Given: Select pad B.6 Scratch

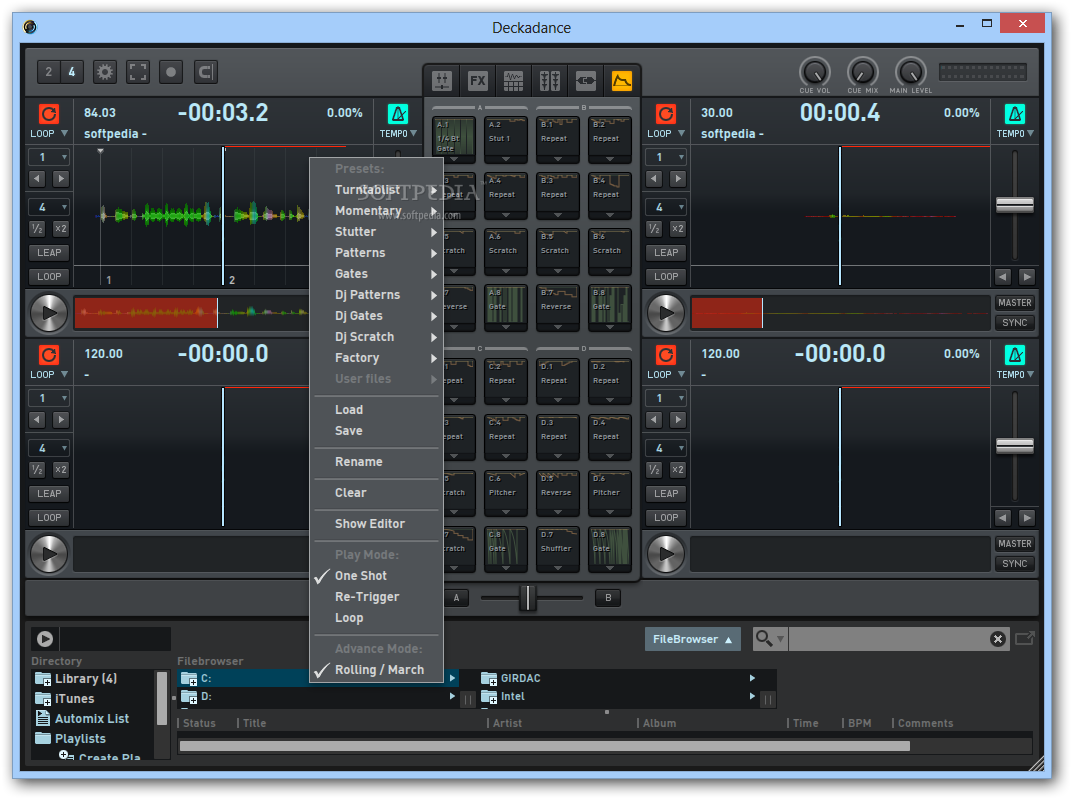Looking at the screenshot, I should 610,251.
